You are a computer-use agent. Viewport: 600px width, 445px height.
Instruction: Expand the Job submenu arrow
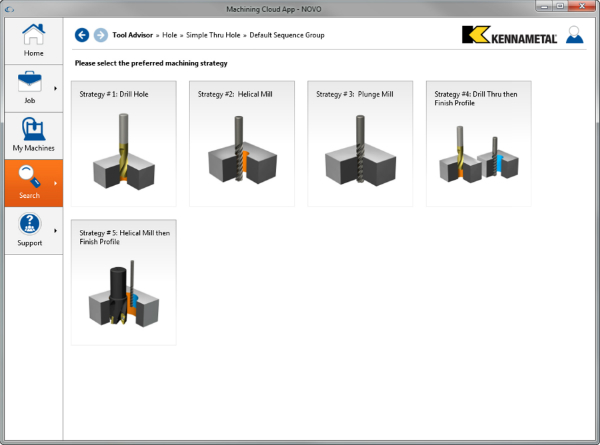tap(55, 88)
